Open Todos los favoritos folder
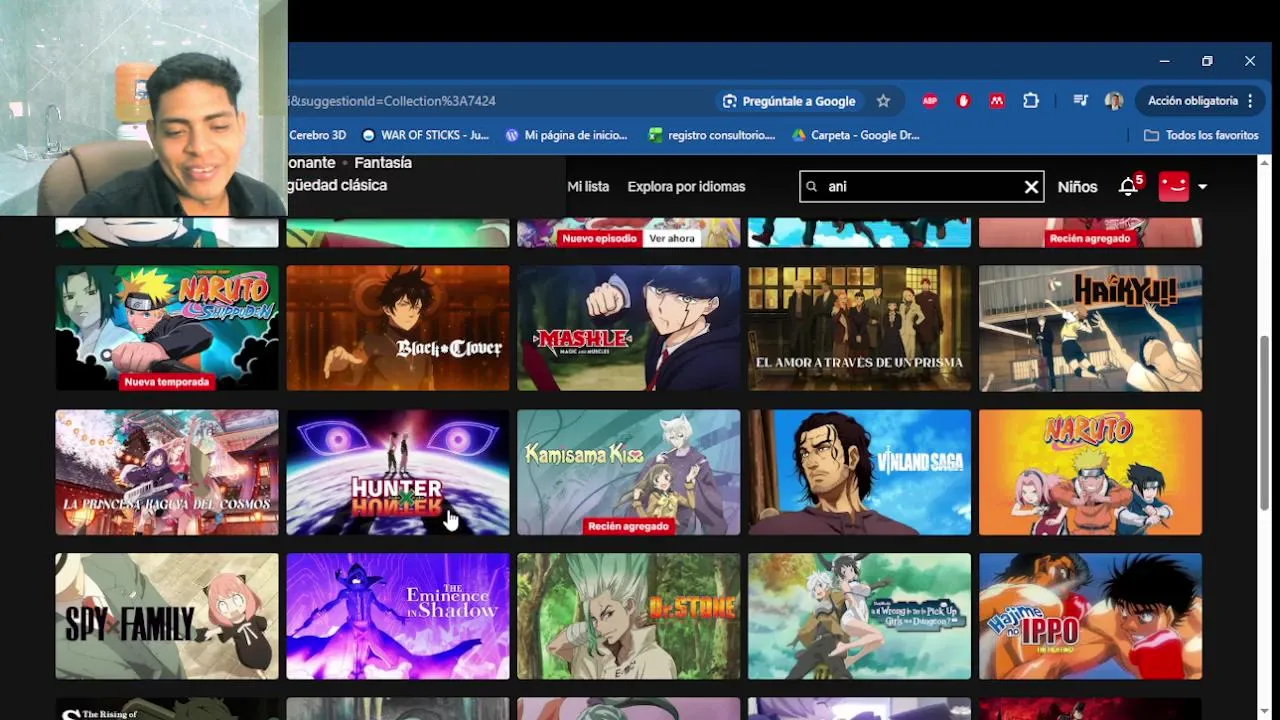The width and height of the screenshot is (1280, 720). (x=1201, y=135)
